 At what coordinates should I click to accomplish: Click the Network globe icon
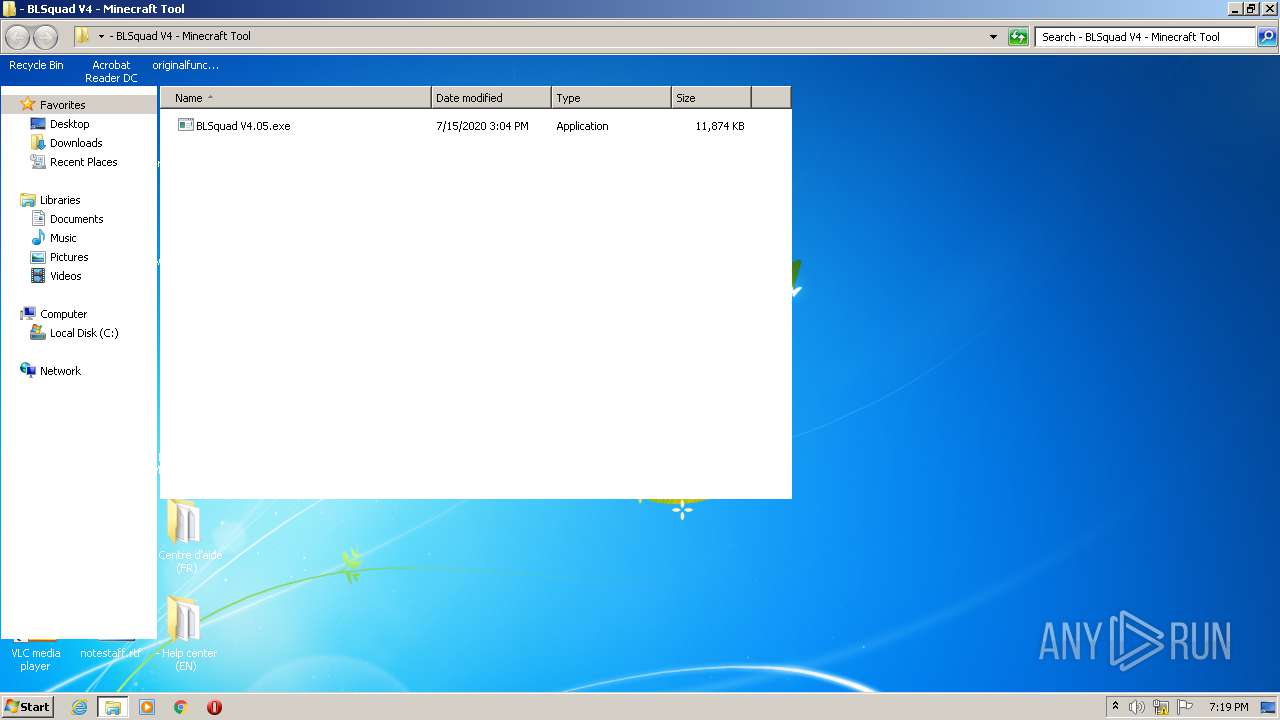pyautogui.click(x=28, y=370)
